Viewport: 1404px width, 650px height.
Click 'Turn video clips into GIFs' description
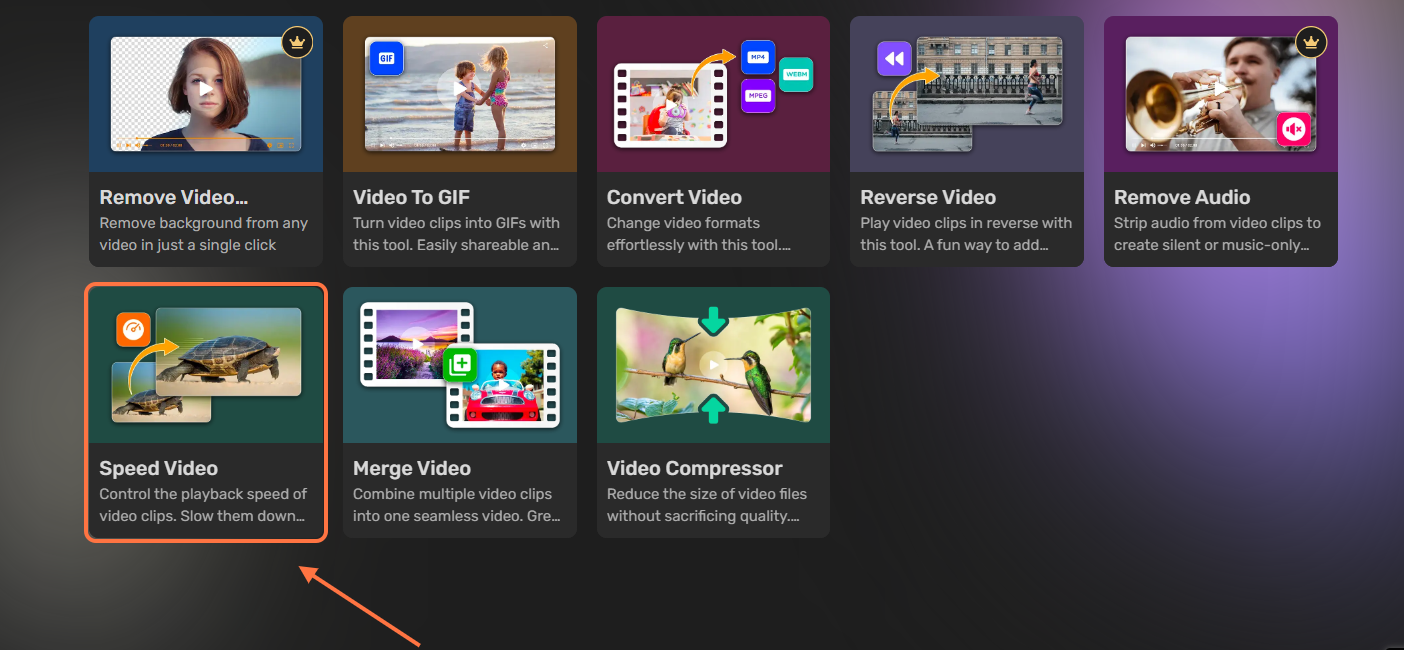[x=456, y=234]
